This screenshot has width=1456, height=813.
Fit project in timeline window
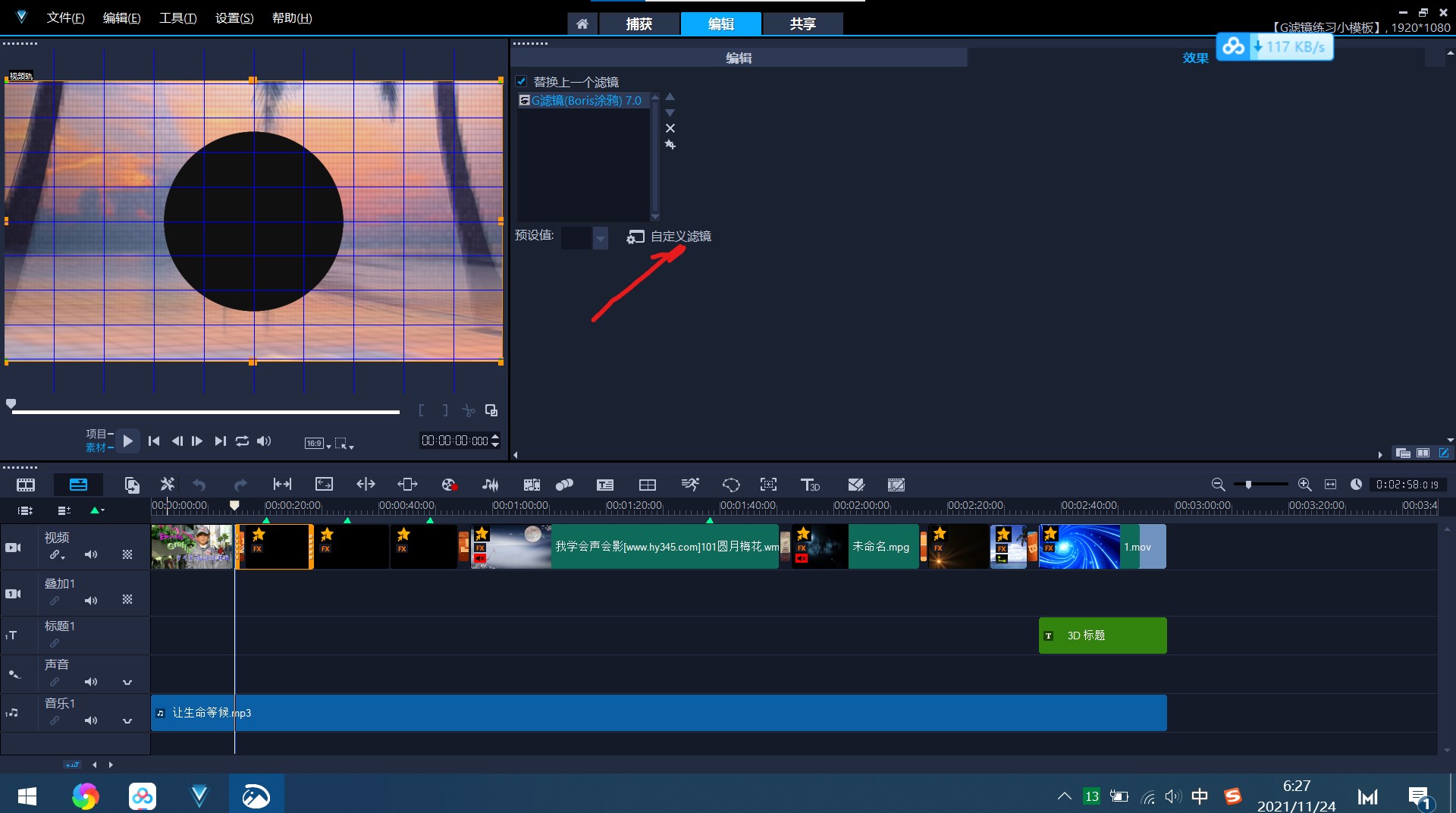[1330, 485]
